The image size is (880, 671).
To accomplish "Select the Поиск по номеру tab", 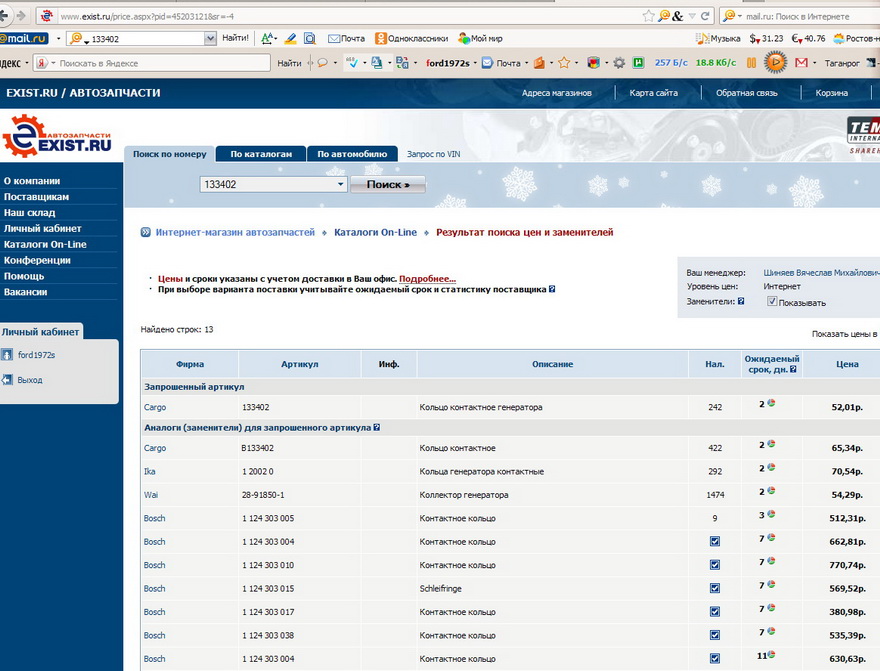I will click(169, 154).
